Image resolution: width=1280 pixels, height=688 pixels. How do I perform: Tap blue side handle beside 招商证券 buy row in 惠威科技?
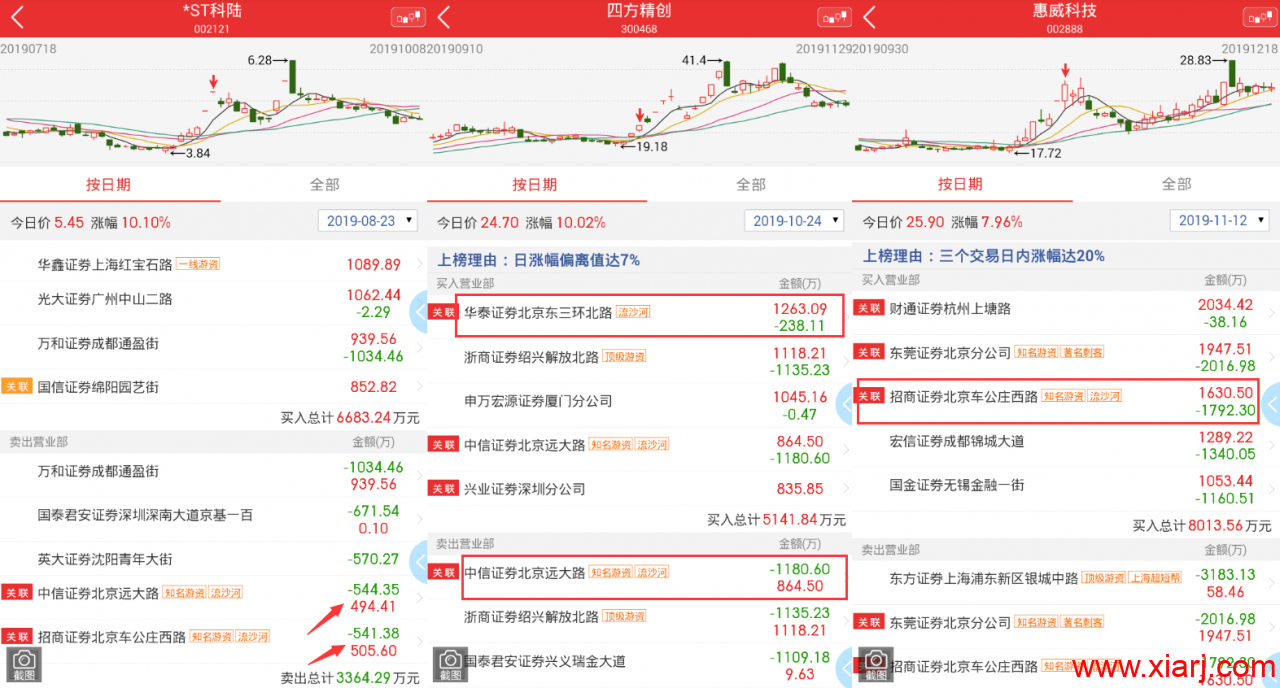(1270, 403)
